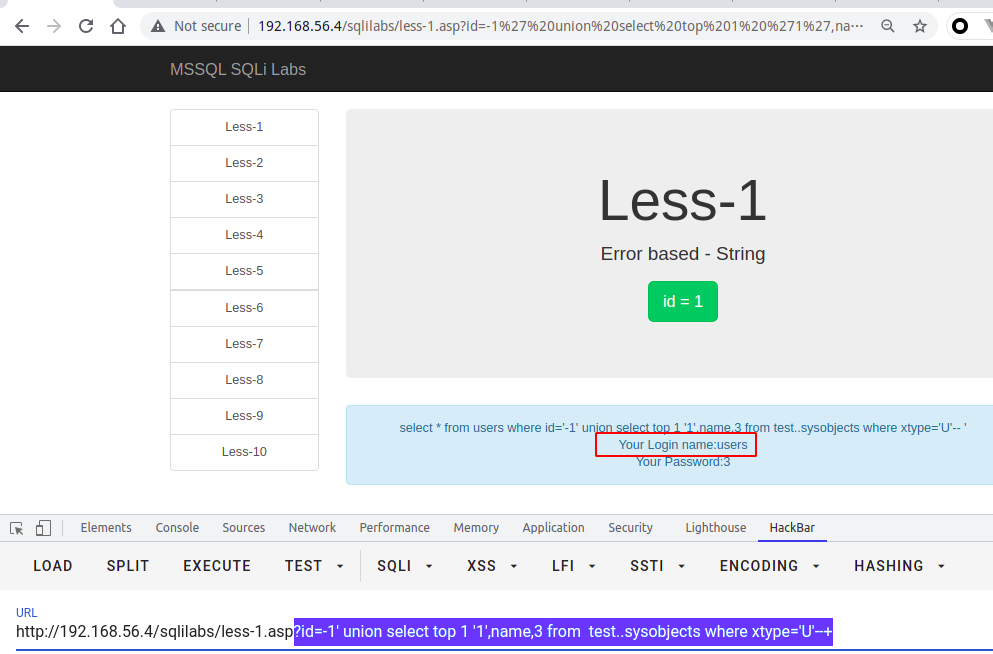The width and height of the screenshot is (993, 654).
Task: Bookmark this page with the star icon
Action: (920, 26)
